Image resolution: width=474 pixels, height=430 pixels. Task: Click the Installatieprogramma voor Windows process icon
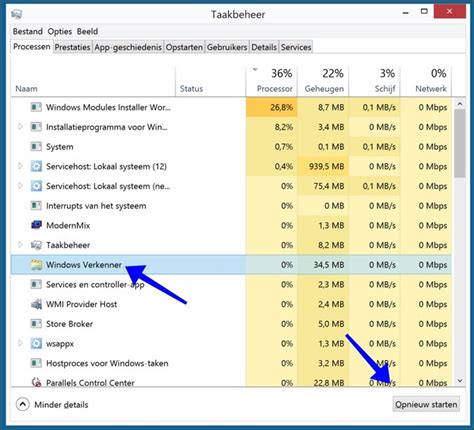pyautogui.click(x=36, y=127)
